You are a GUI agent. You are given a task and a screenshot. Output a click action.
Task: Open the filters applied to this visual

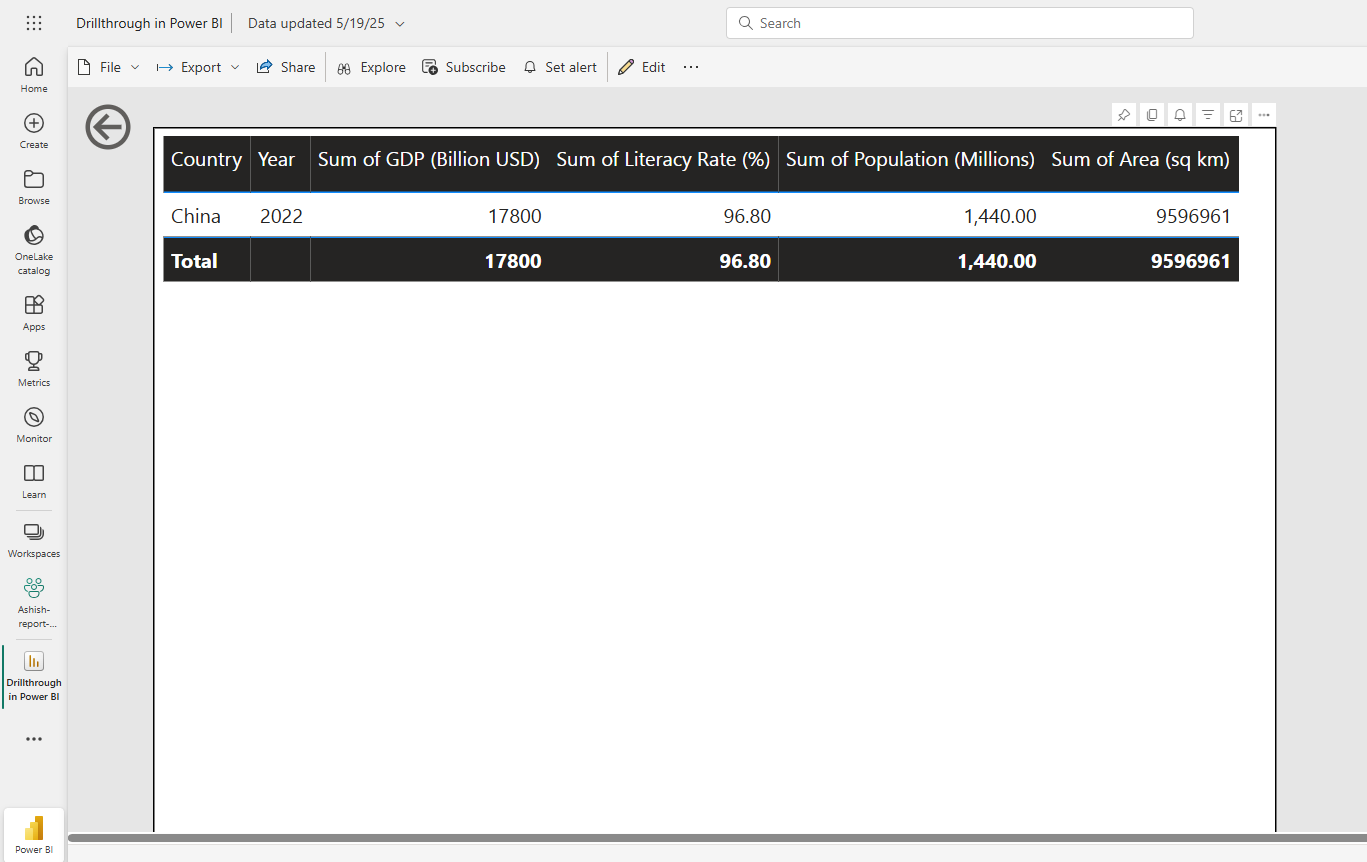pos(1207,114)
